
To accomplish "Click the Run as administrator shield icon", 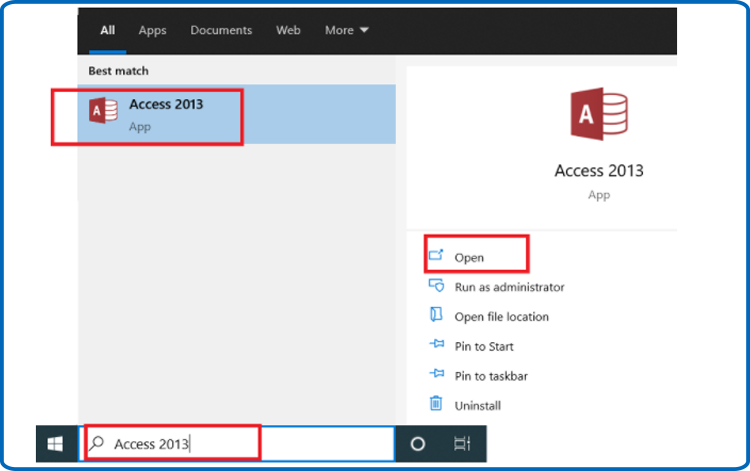I will point(436,285).
